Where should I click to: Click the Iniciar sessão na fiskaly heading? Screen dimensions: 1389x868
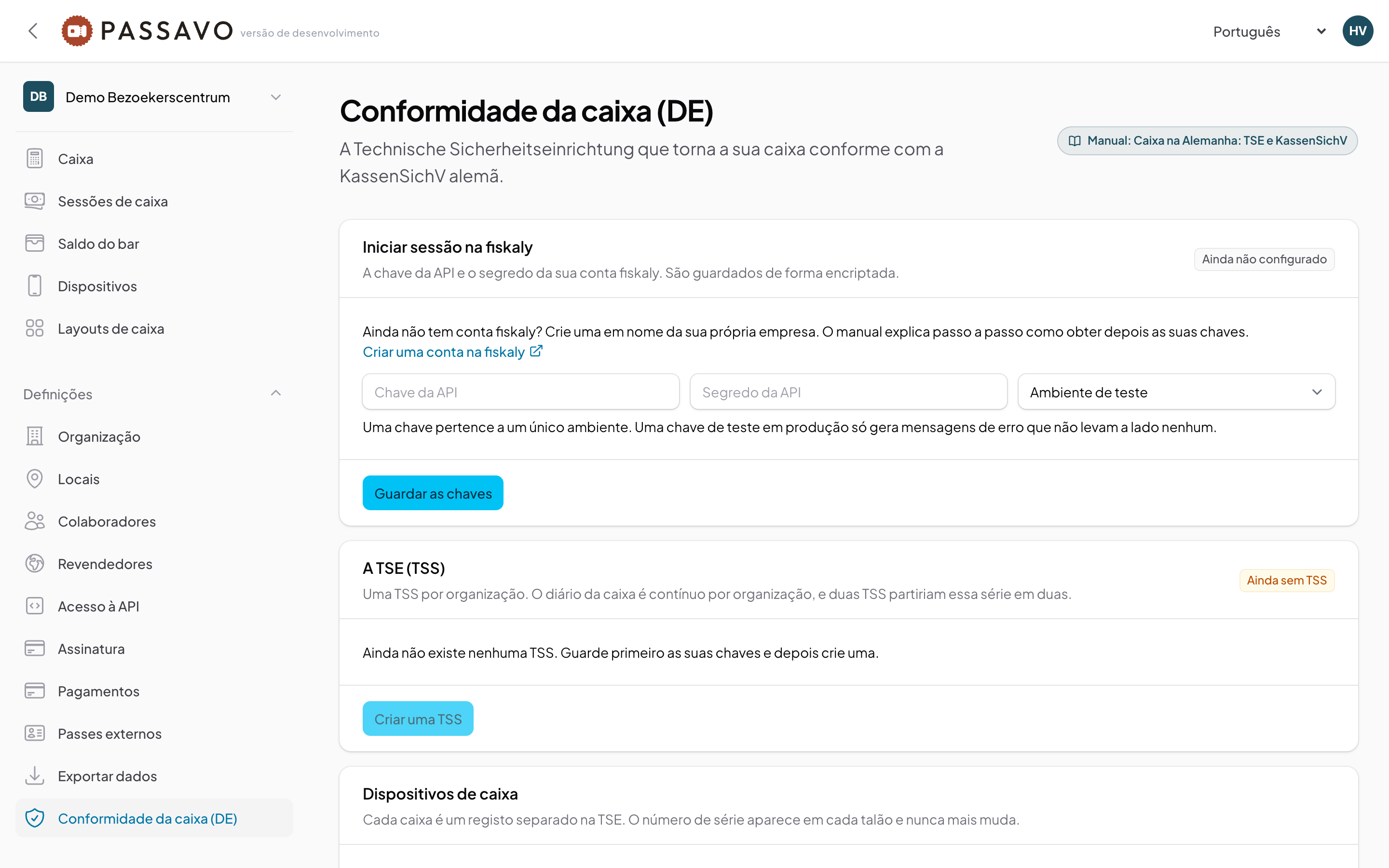[448, 247]
